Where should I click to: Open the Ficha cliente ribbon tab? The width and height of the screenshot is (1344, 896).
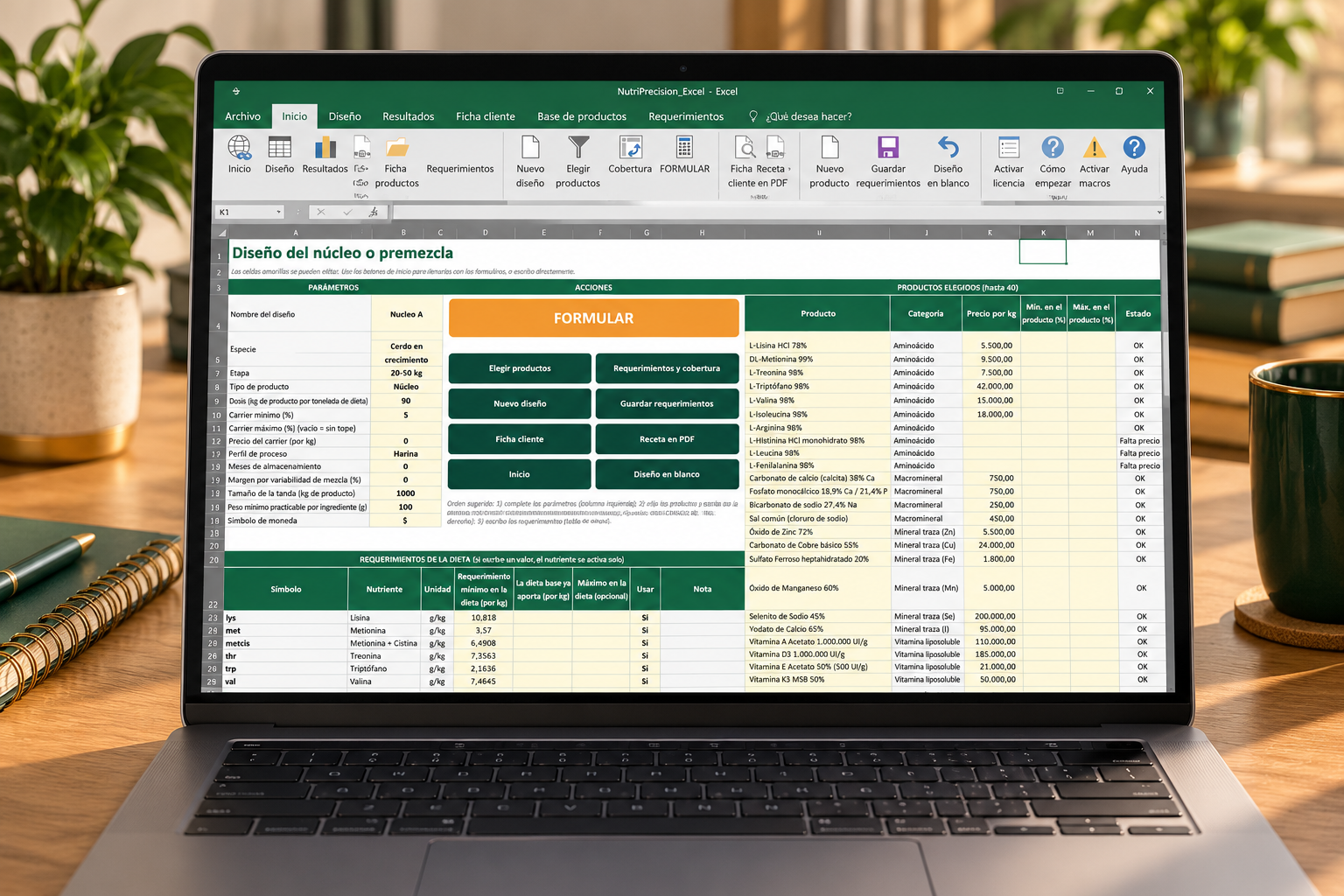pyautogui.click(x=486, y=116)
